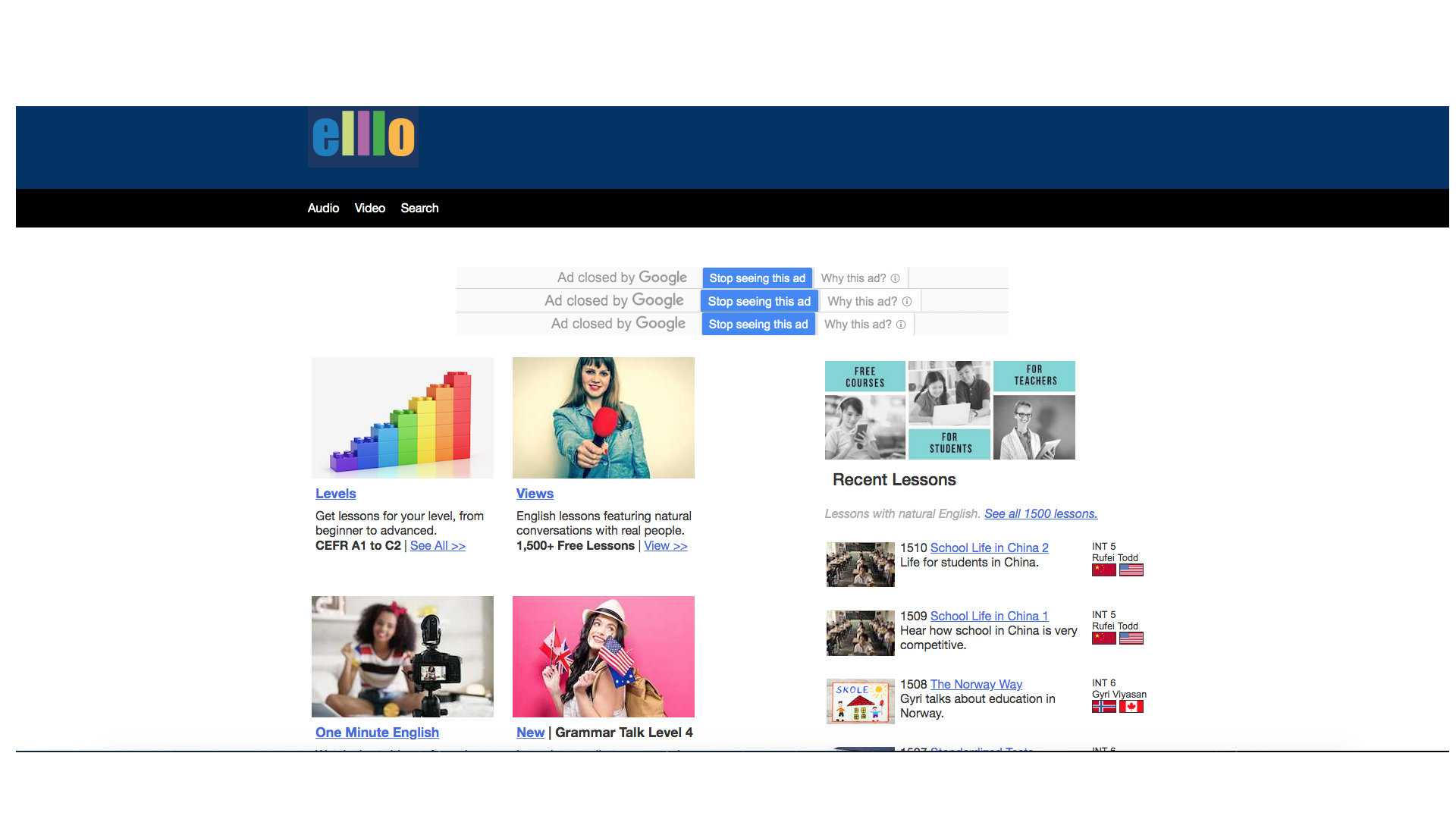Open the Grammar Talk girl with flags thumbnail

coord(604,657)
